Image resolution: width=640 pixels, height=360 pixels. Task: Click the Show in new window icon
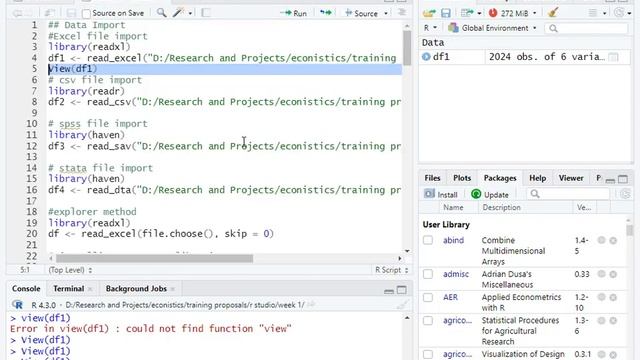pyautogui.click(x=49, y=13)
